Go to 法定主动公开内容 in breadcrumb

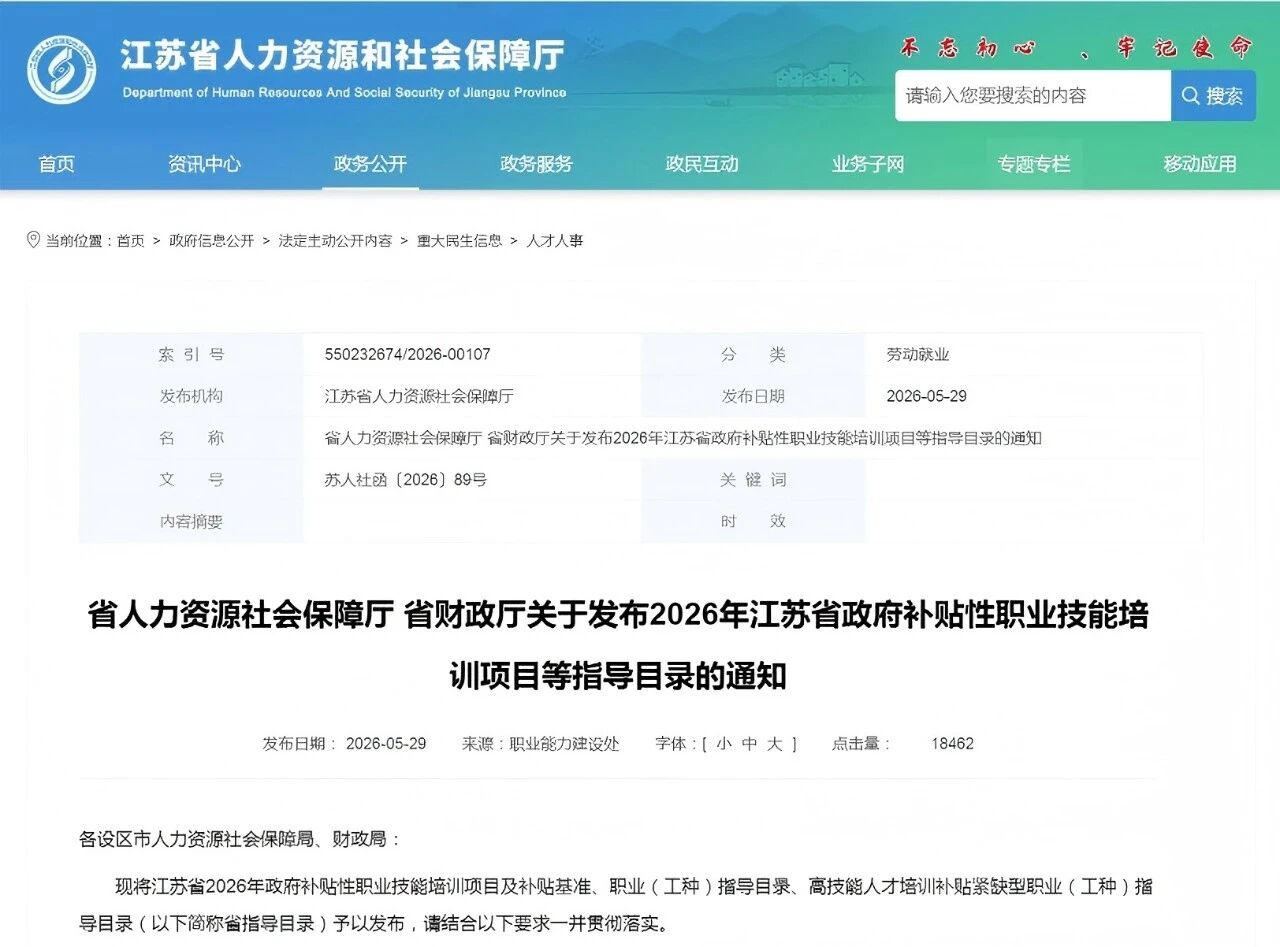(x=335, y=241)
